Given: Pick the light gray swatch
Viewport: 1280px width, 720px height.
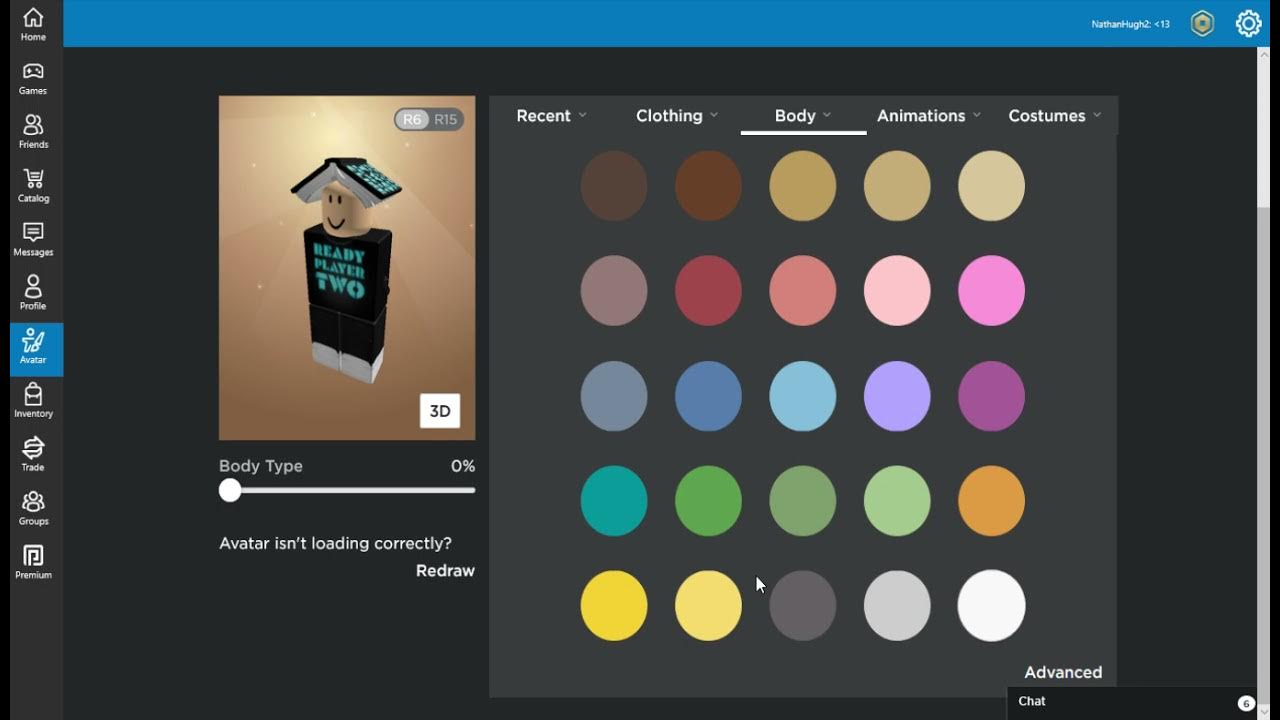Looking at the screenshot, I should (897, 606).
